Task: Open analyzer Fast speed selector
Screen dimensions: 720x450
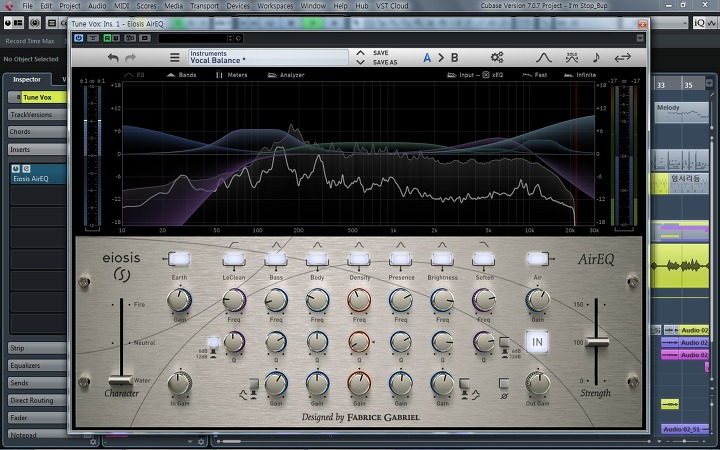Action: (535, 75)
